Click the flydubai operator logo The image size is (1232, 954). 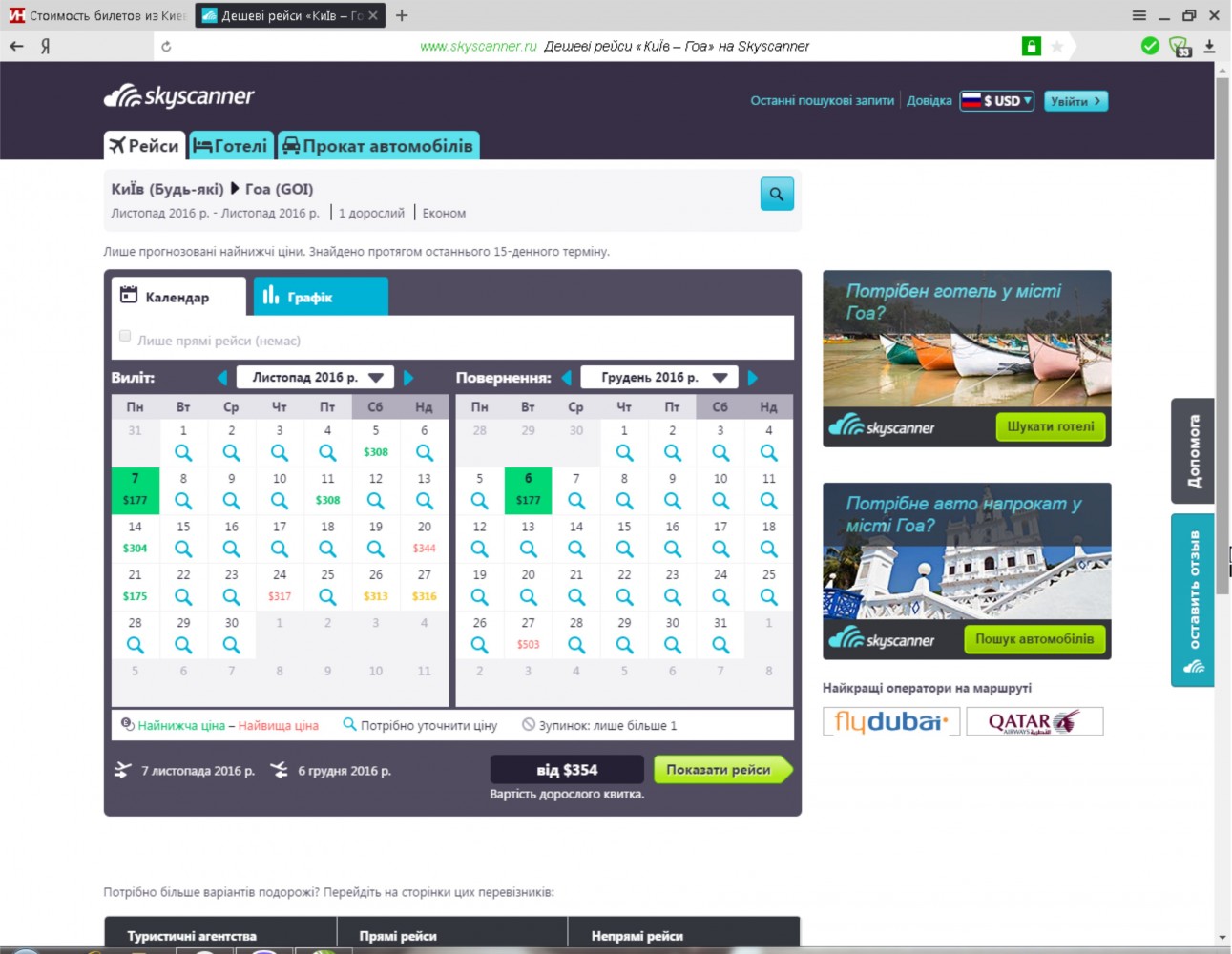[x=890, y=721]
